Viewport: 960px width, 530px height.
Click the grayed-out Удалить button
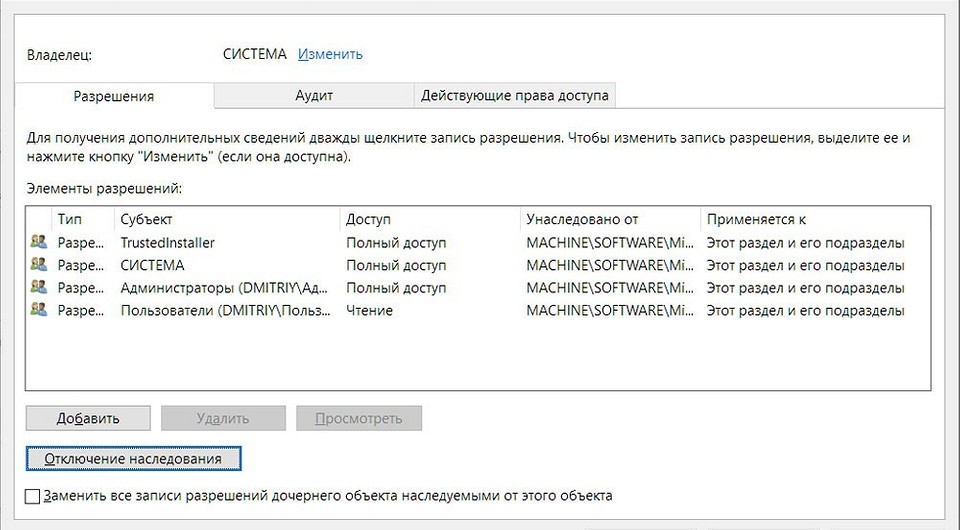pos(223,418)
